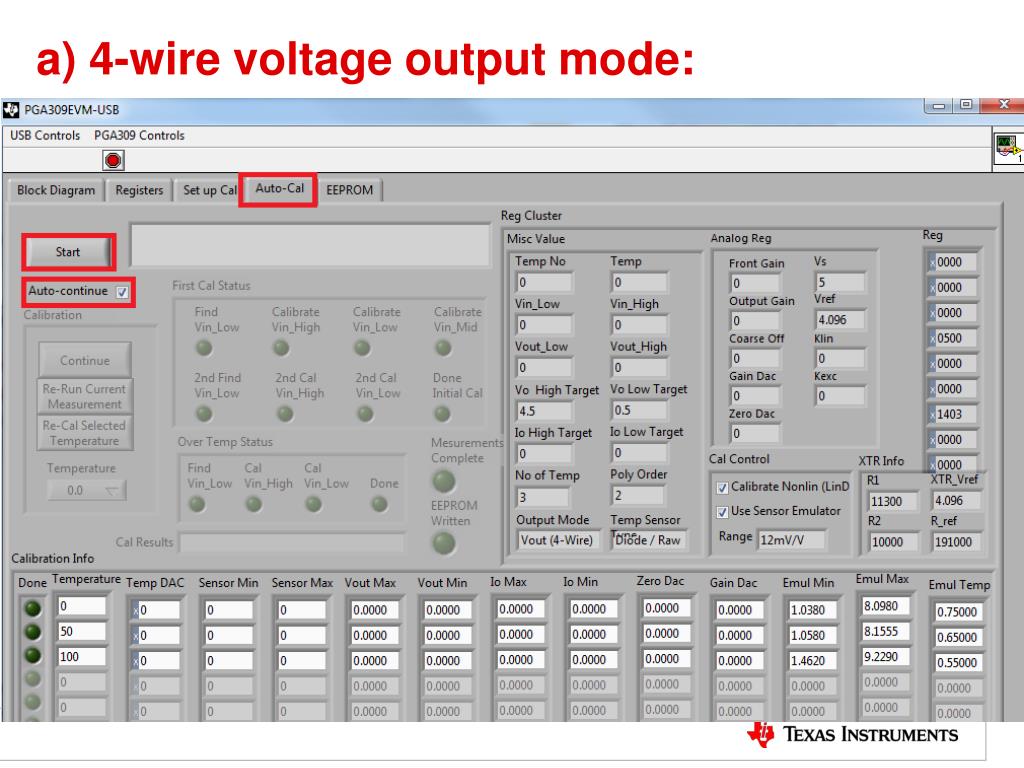Click the Poly Order field
This screenshot has height=768, width=1024.
point(638,496)
